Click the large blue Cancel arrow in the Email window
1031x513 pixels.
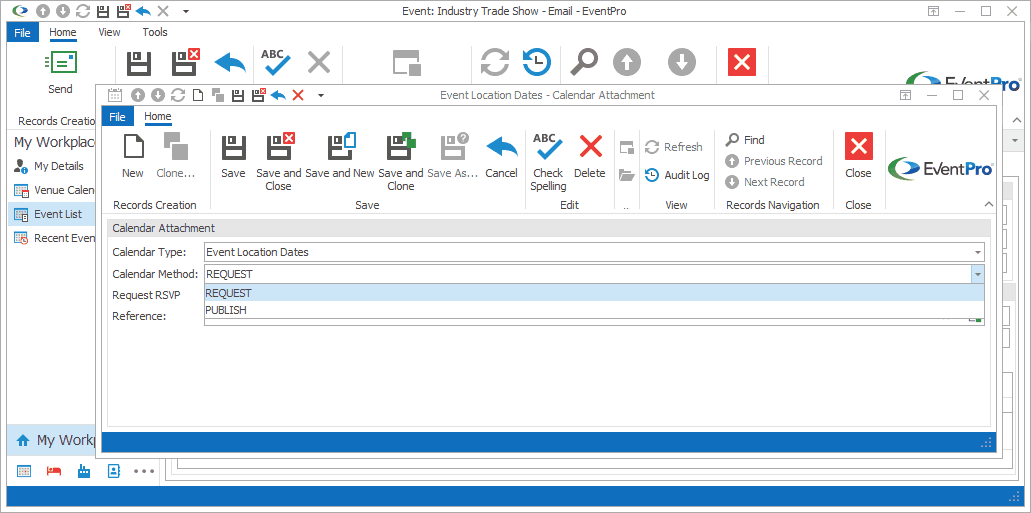[230, 63]
